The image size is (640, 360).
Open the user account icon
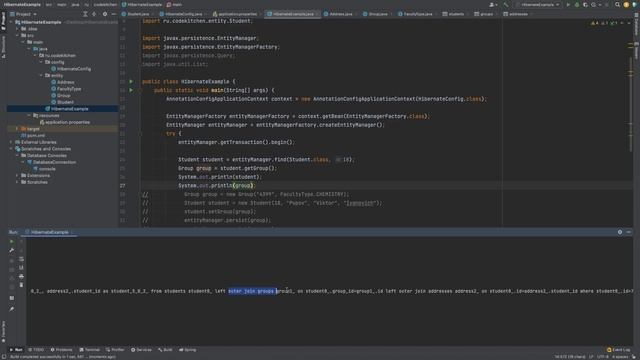pos(493,4)
